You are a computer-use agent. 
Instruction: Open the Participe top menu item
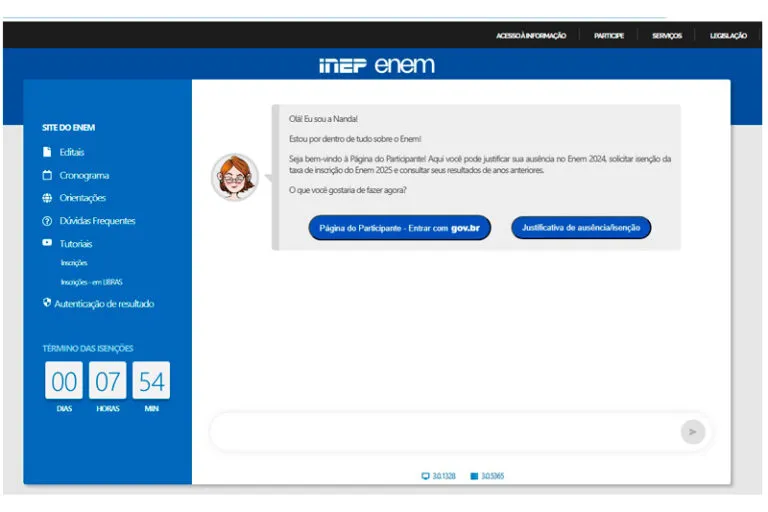[608, 35]
